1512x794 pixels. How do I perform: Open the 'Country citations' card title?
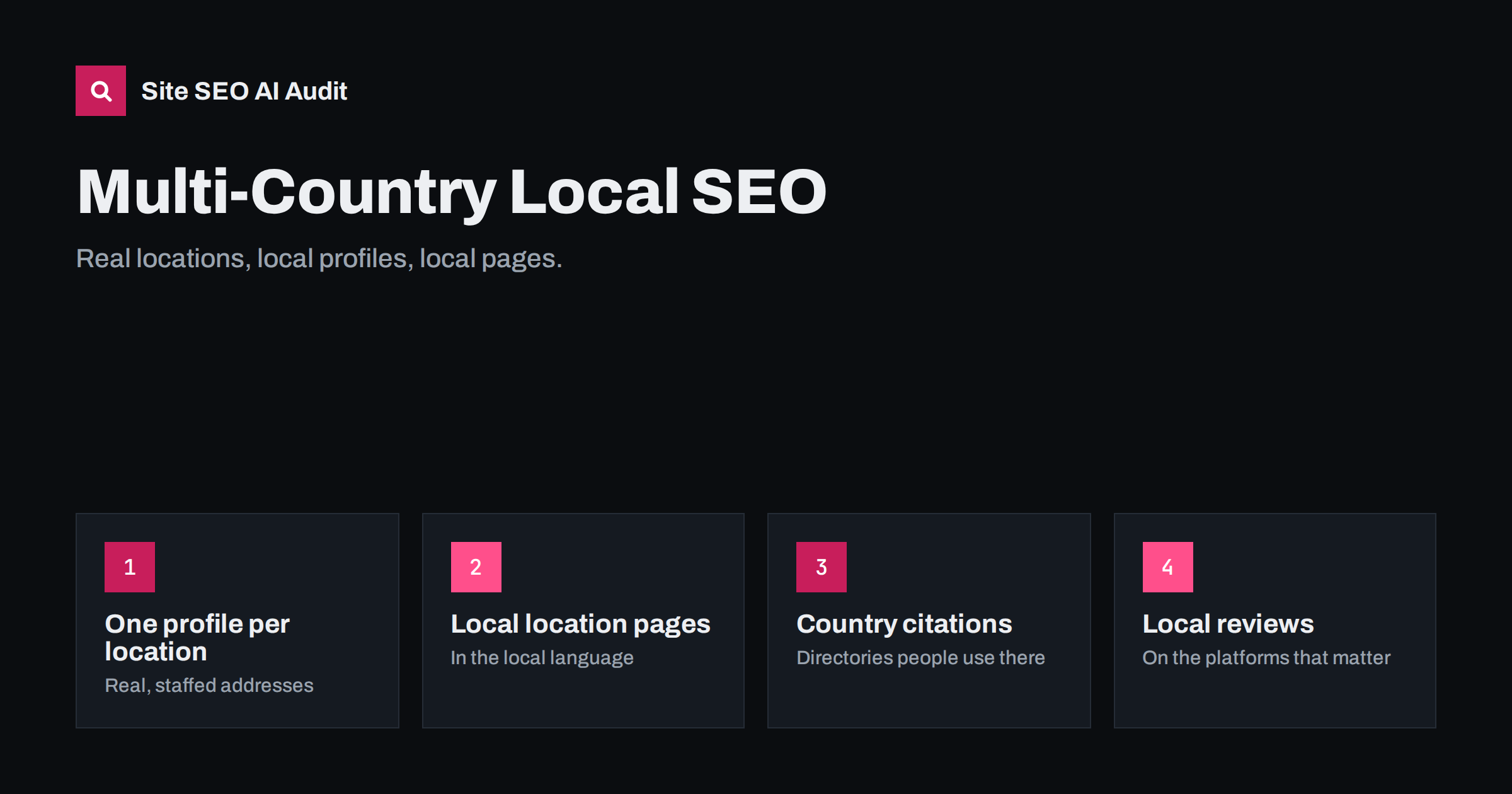(x=905, y=624)
